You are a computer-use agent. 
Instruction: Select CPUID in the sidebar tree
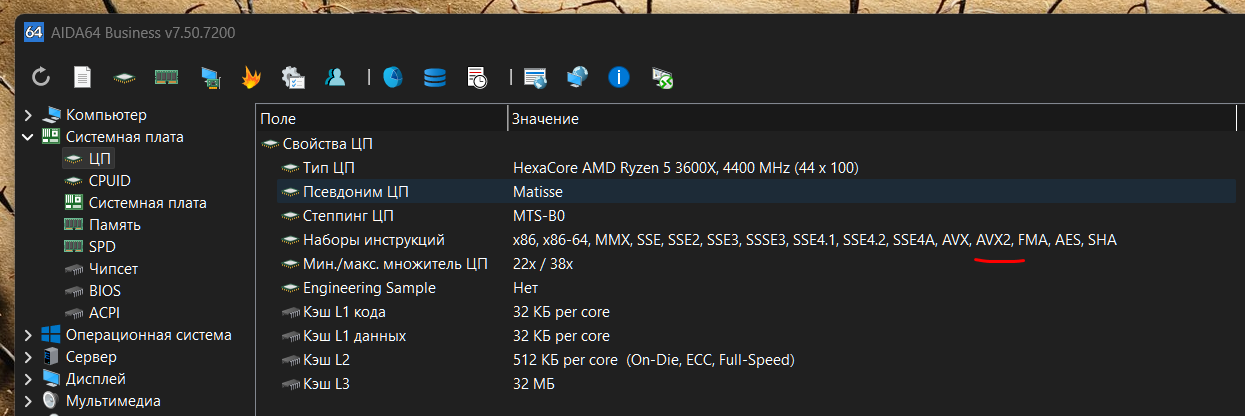coord(109,181)
